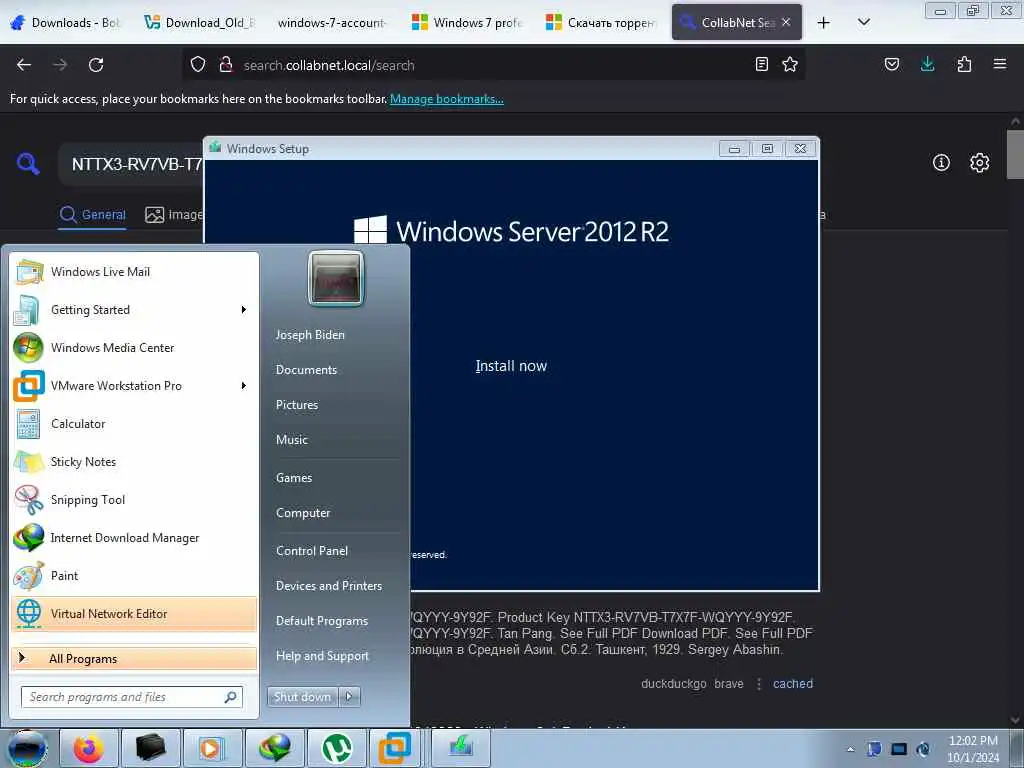Click Manage bookmarks link

pyautogui.click(x=447, y=99)
